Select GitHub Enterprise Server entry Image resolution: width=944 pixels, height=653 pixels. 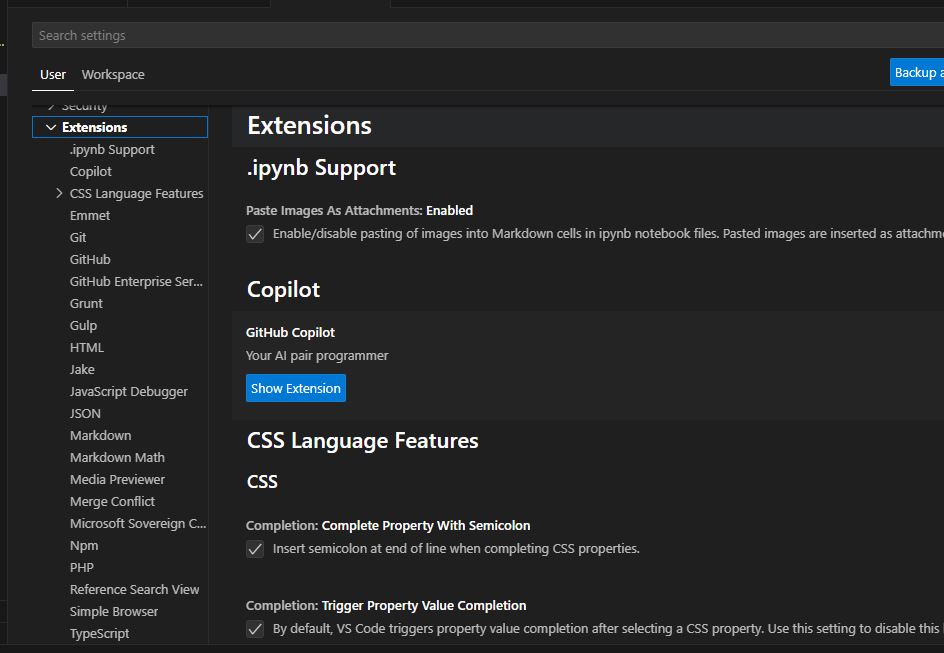point(137,281)
